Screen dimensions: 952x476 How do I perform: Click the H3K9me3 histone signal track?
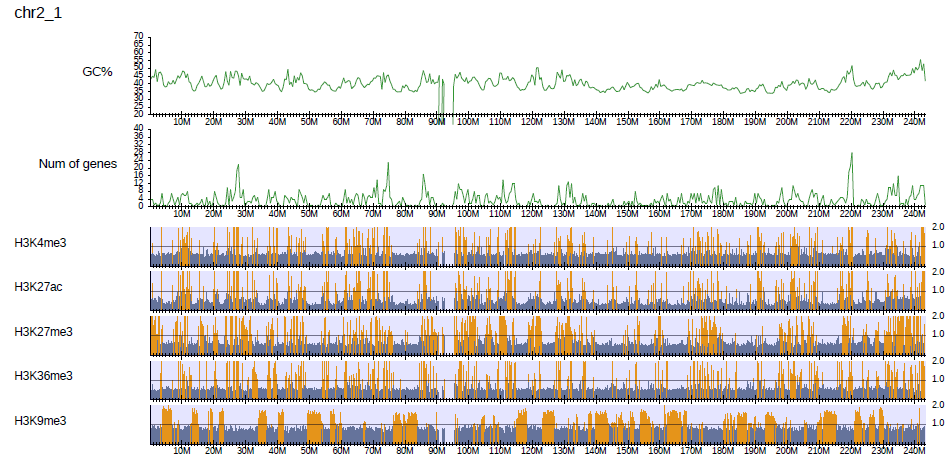click(537, 424)
